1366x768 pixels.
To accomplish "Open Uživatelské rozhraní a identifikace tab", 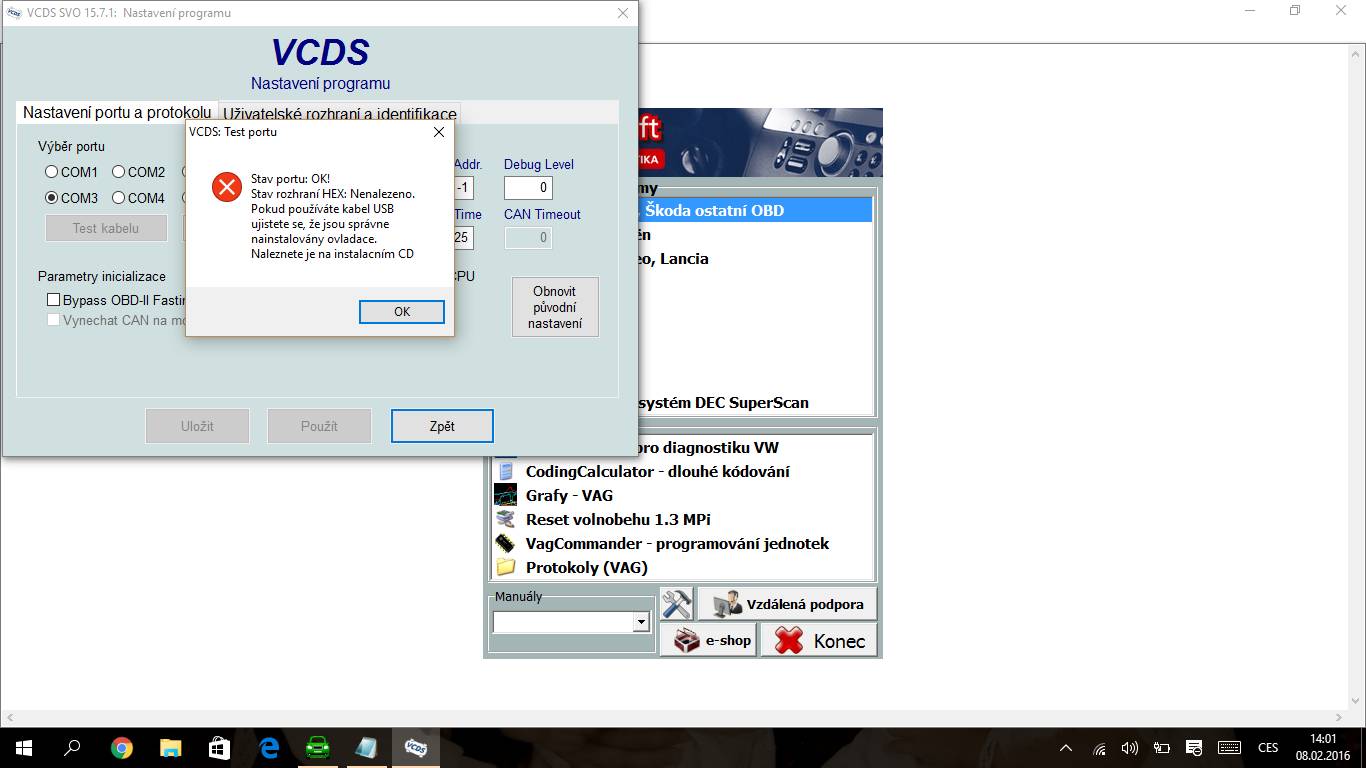I will [340, 114].
